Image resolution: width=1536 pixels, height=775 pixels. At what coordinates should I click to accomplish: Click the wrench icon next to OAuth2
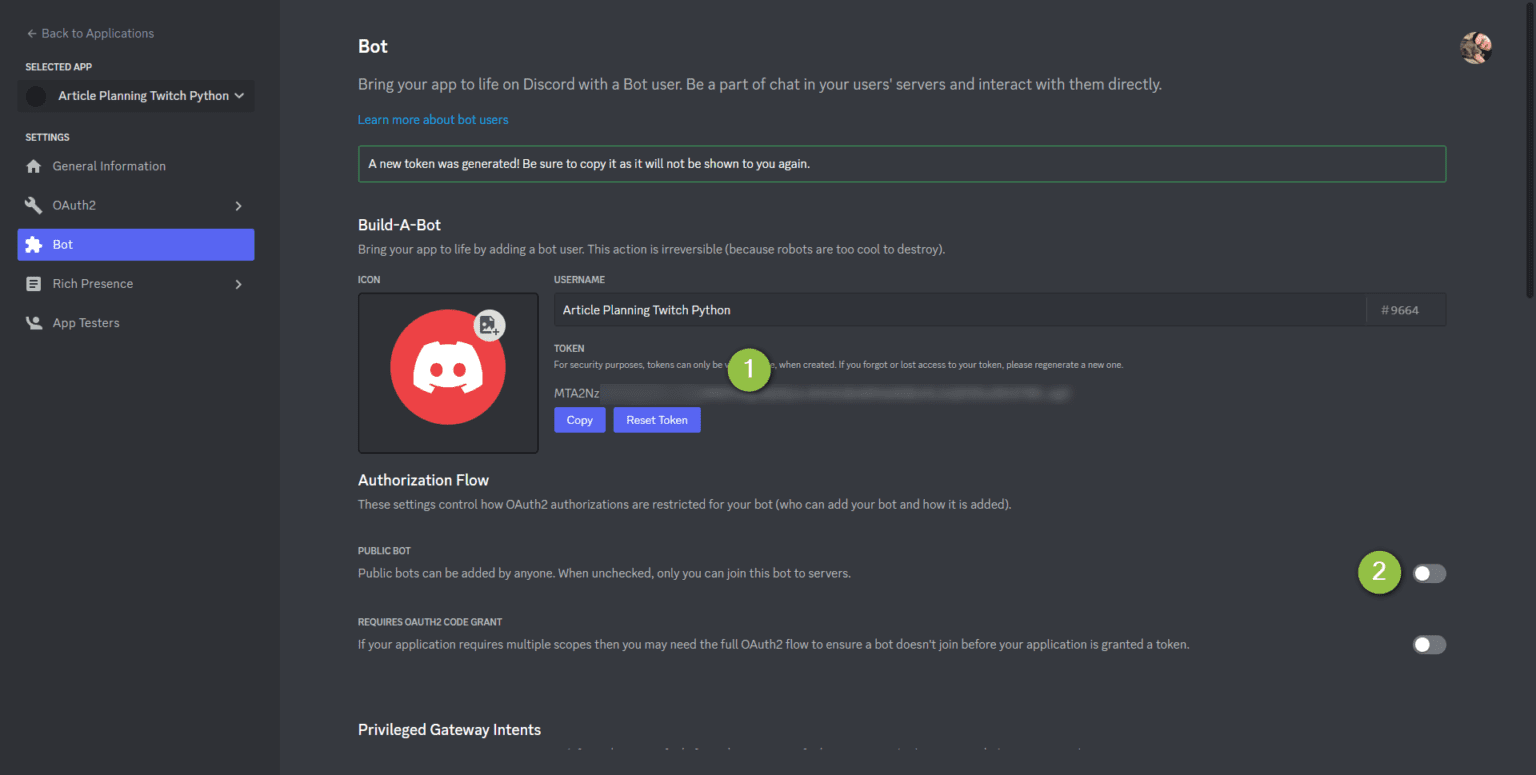tap(34, 205)
